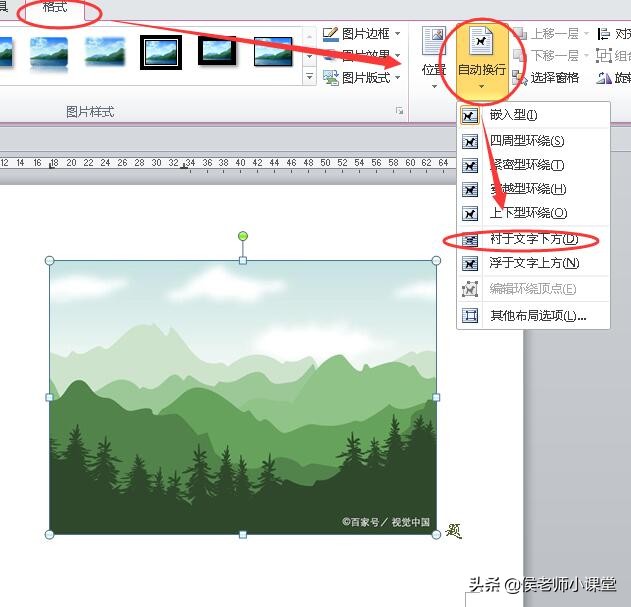Choose the Tight wrap (紧密型环绕) icon
This screenshot has height=607, width=631.
(470, 166)
